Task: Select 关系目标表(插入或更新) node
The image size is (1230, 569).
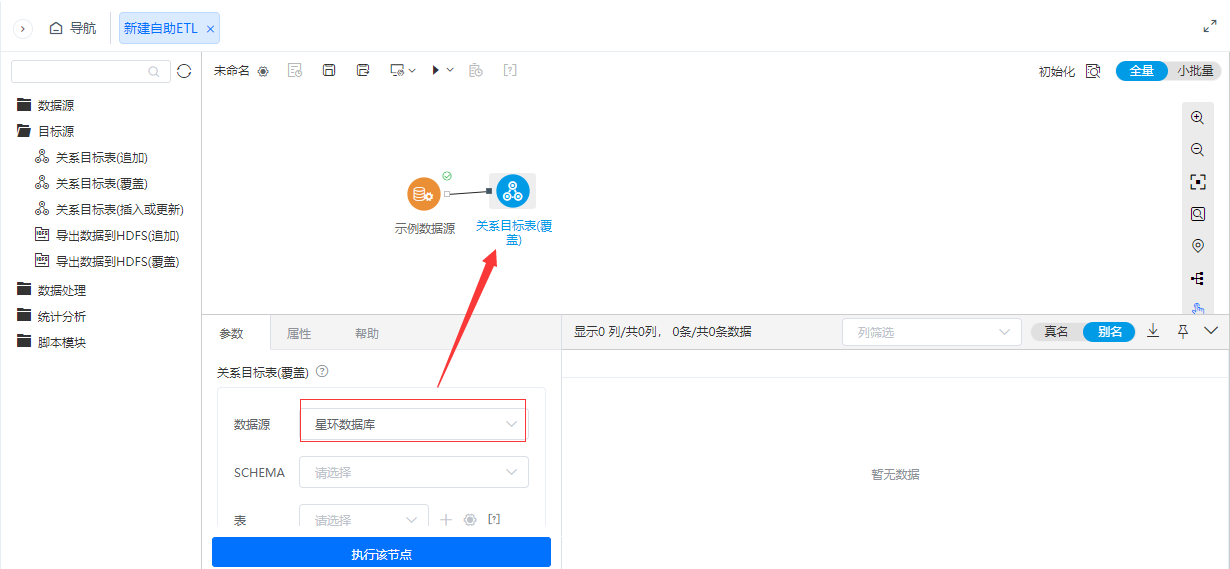Action: (109, 209)
